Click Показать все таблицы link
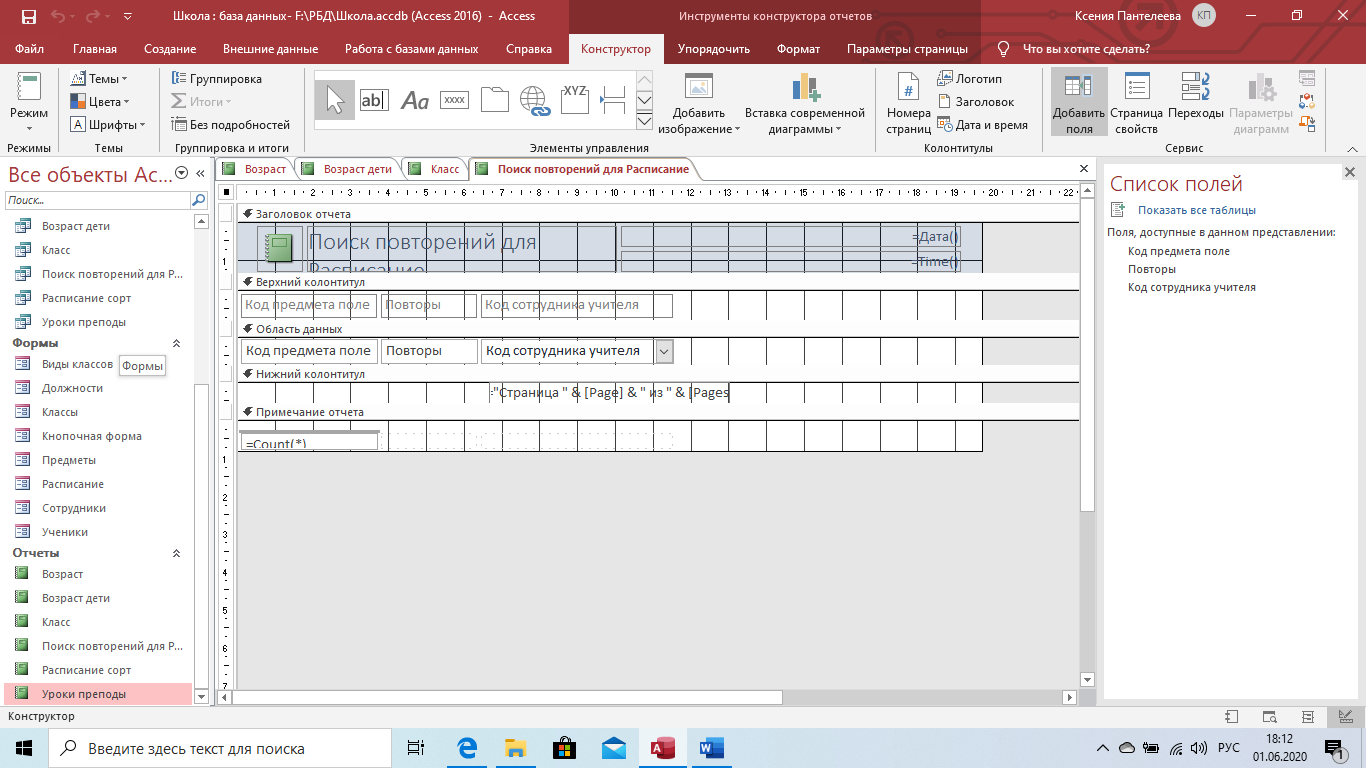The image size is (1366, 768). (x=1197, y=210)
